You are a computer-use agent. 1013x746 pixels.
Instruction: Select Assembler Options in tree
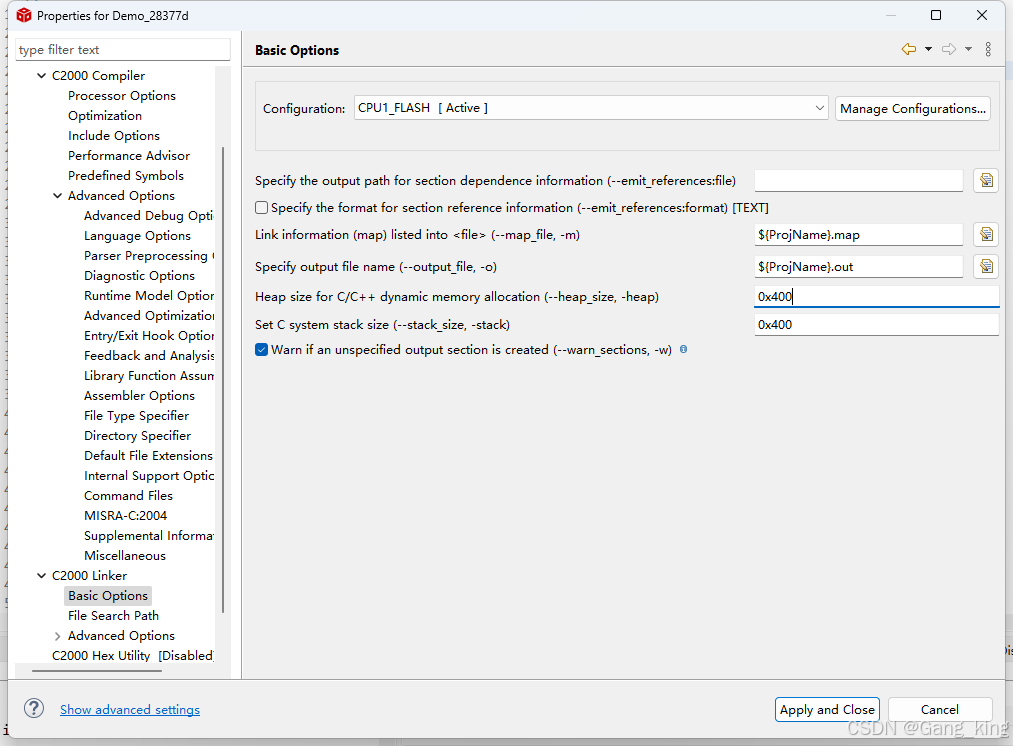[139, 396]
